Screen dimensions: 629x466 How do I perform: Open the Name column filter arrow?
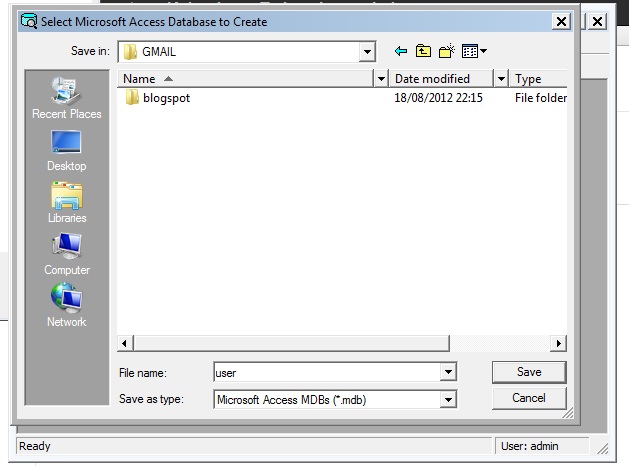[x=381, y=79]
